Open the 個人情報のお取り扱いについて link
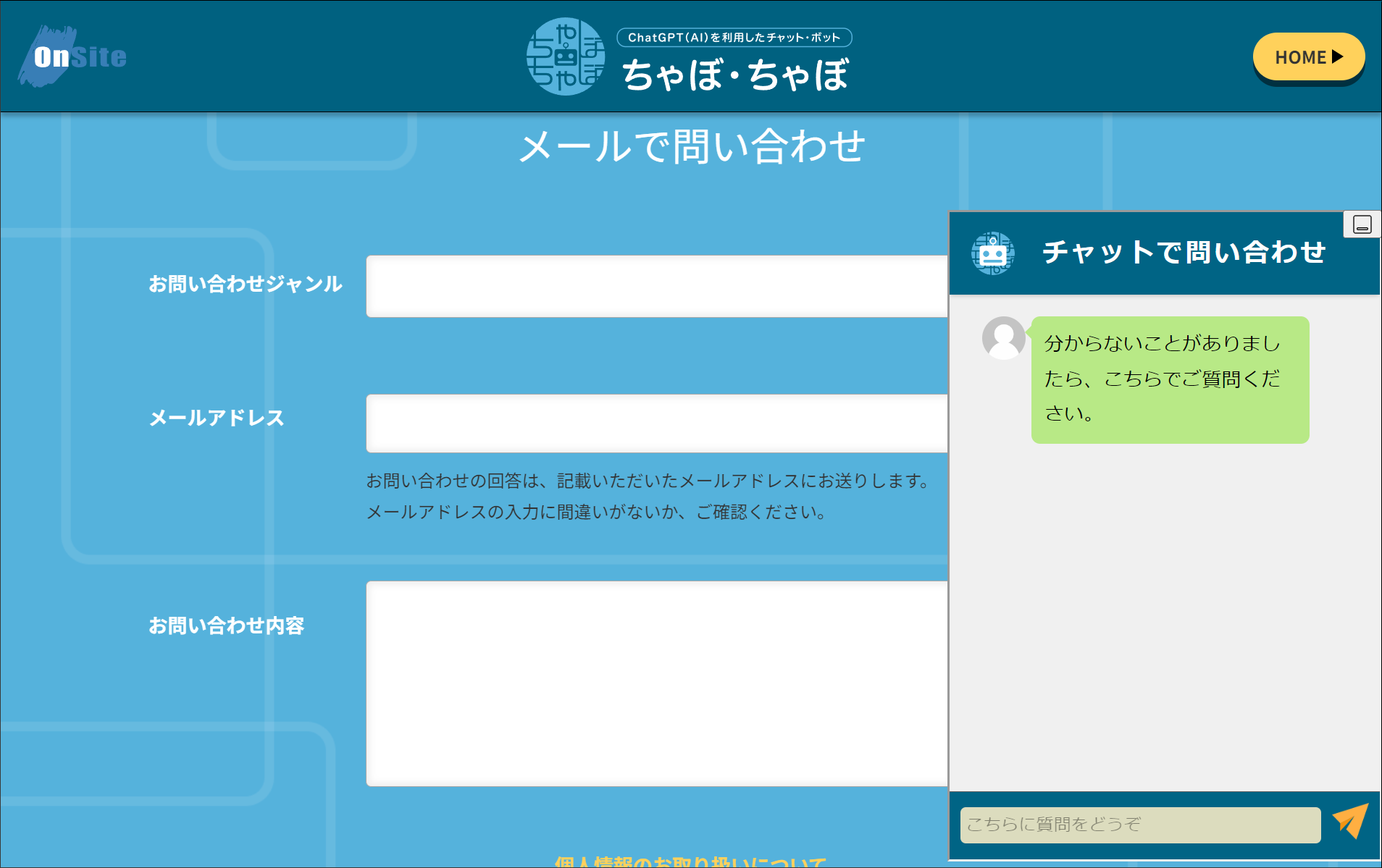 click(x=690, y=861)
